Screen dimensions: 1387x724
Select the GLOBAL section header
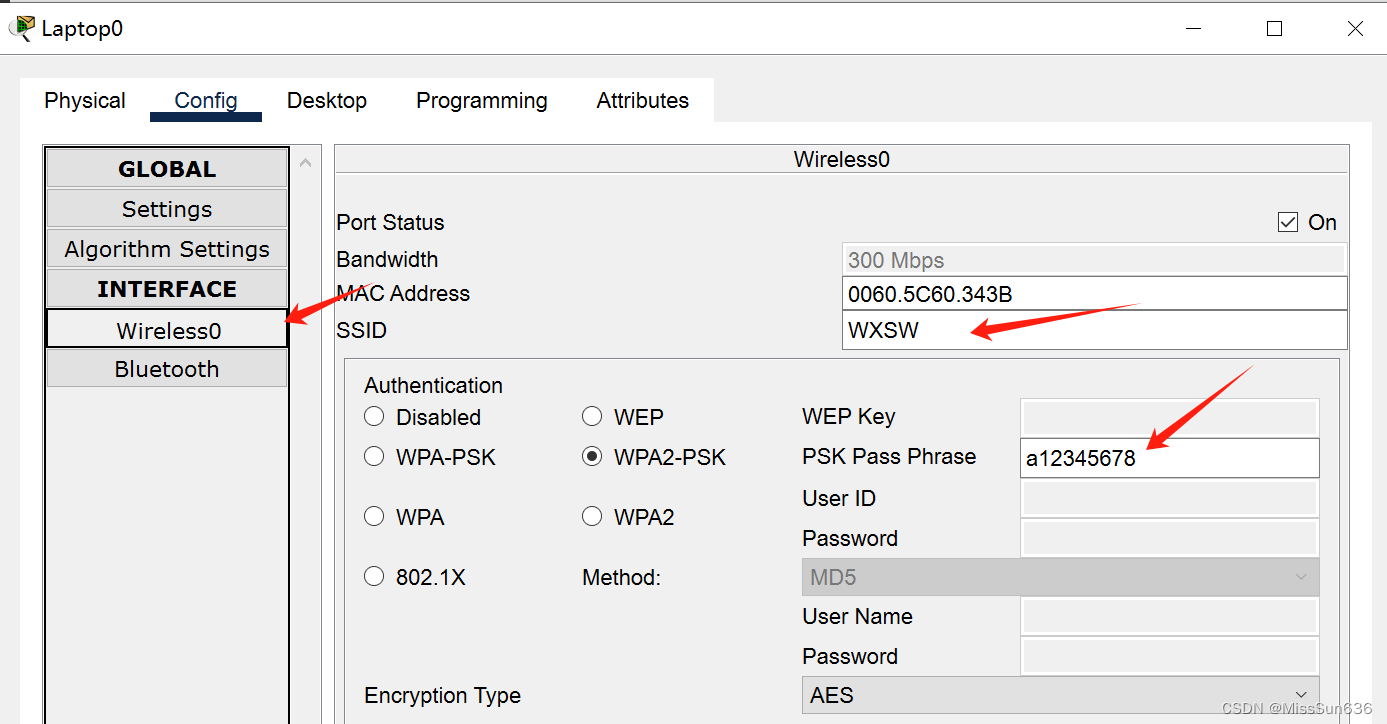click(167, 169)
